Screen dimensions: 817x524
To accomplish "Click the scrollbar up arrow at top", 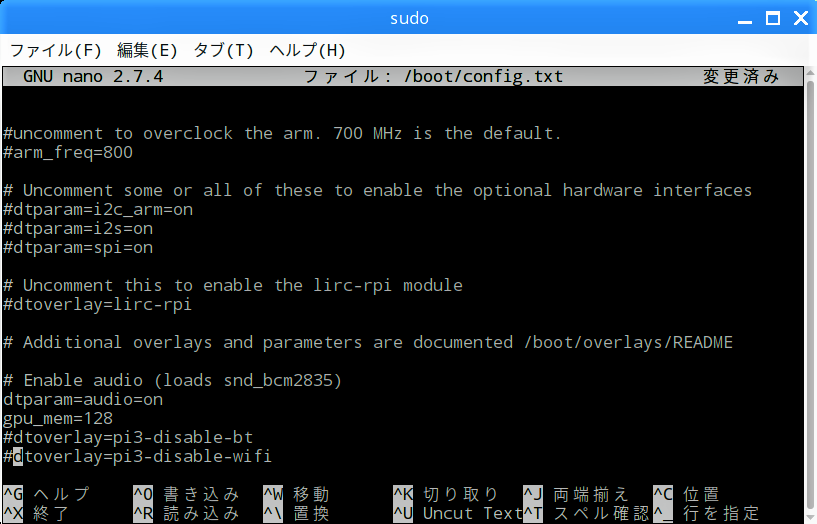I will tap(810, 71).
